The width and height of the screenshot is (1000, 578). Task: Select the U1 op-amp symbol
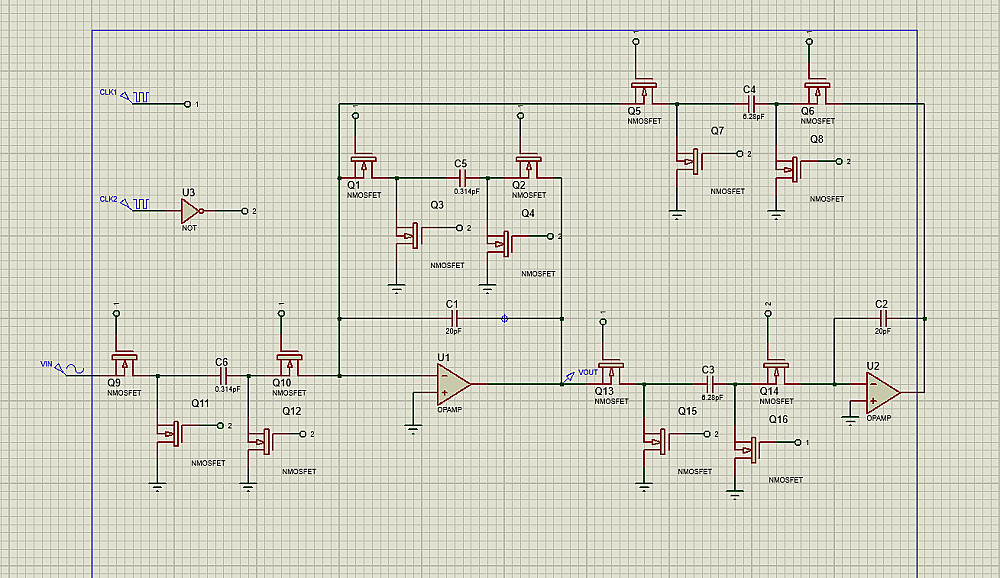click(453, 384)
